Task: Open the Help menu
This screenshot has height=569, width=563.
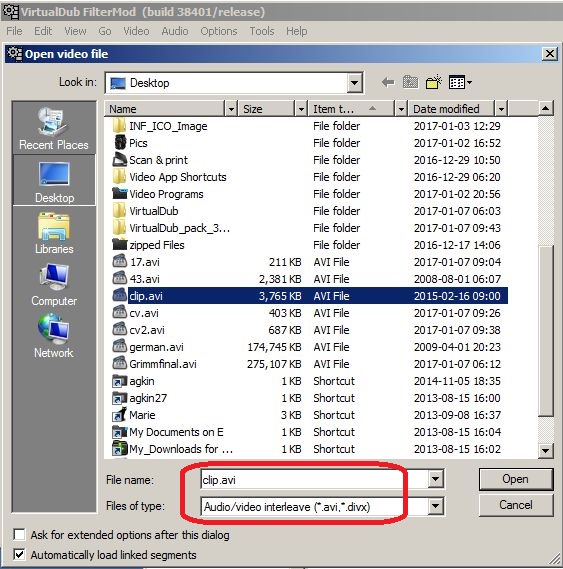Action: (296, 31)
